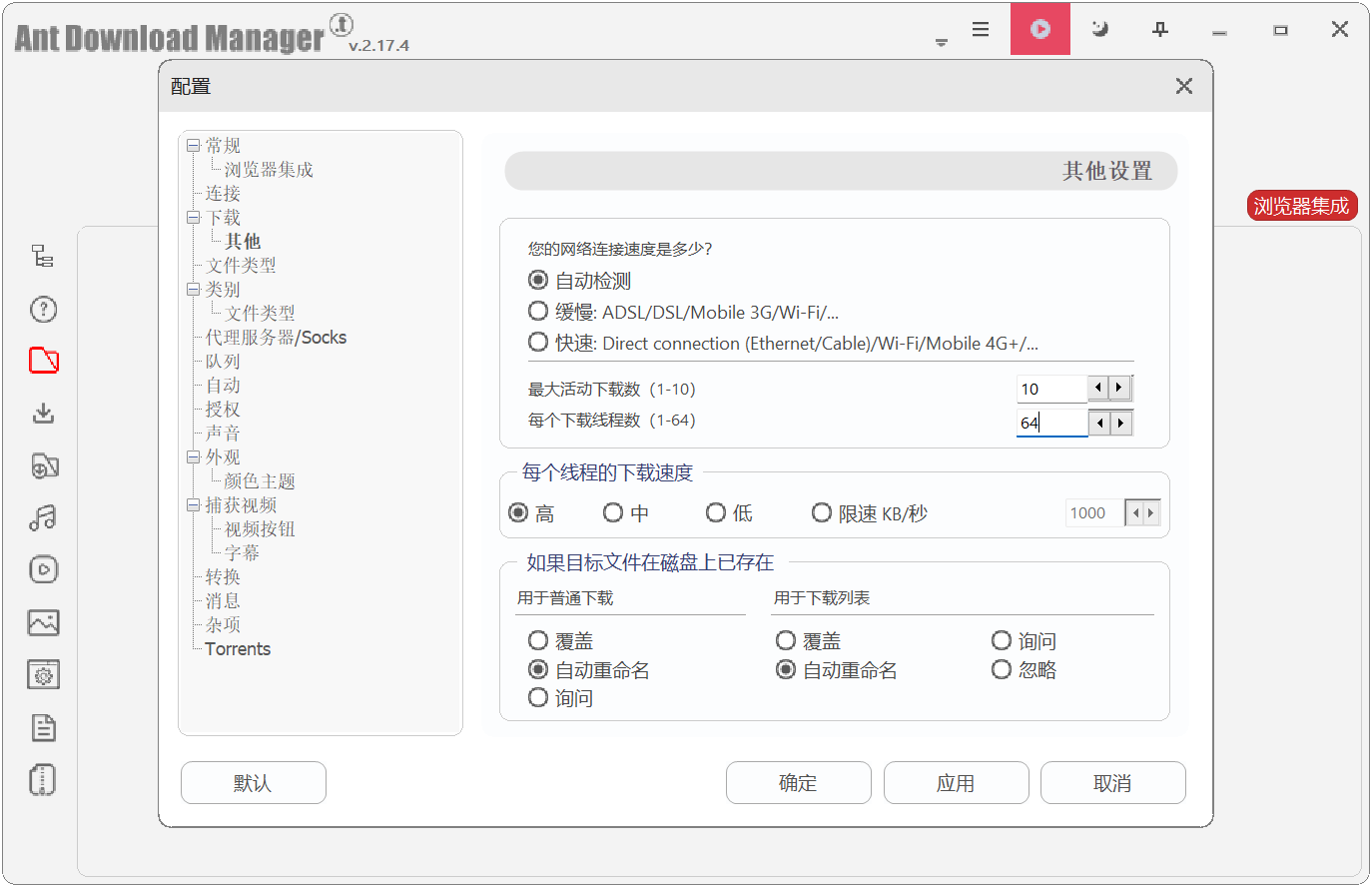Viewport: 1372px width, 887px height.
Task: Open the programs gear window sidebar icon
Action: pos(43,675)
